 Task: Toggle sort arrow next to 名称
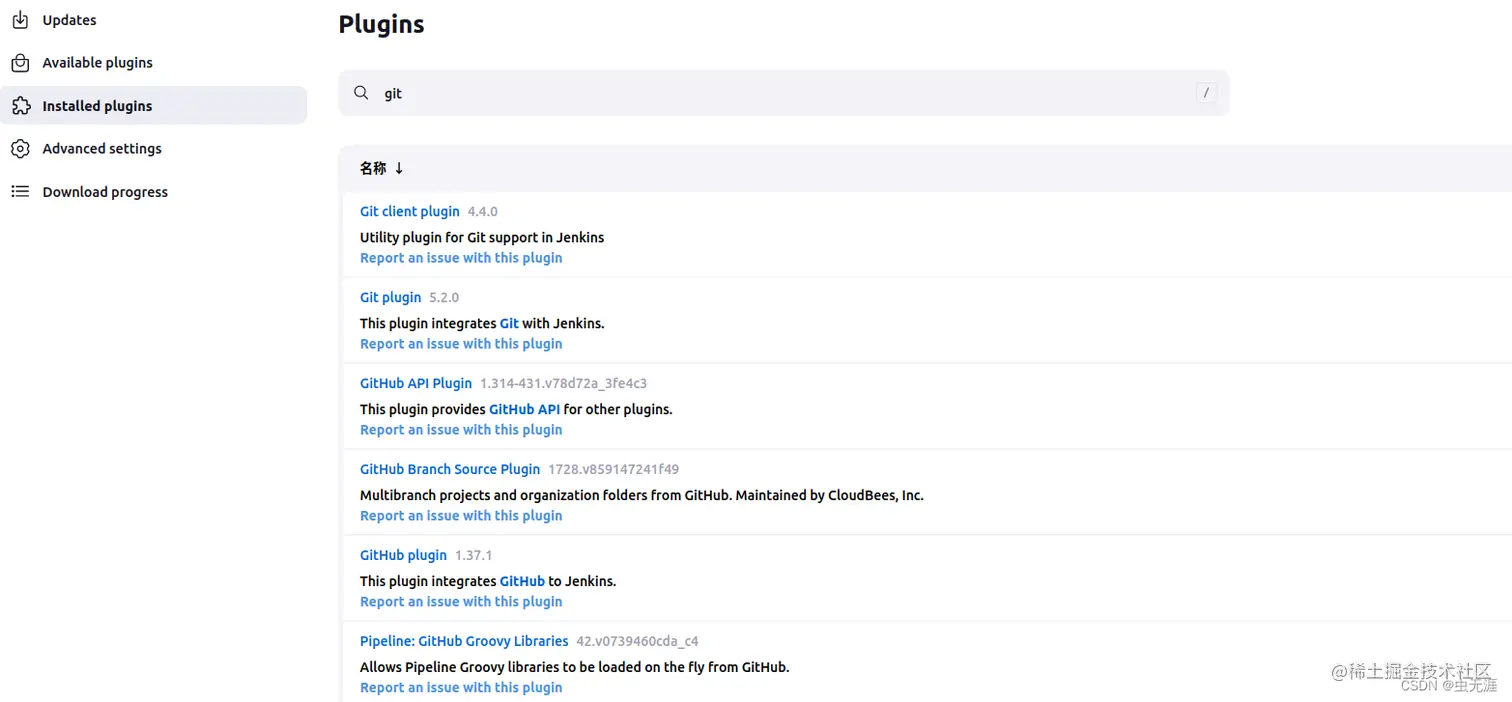click(399, 168)
